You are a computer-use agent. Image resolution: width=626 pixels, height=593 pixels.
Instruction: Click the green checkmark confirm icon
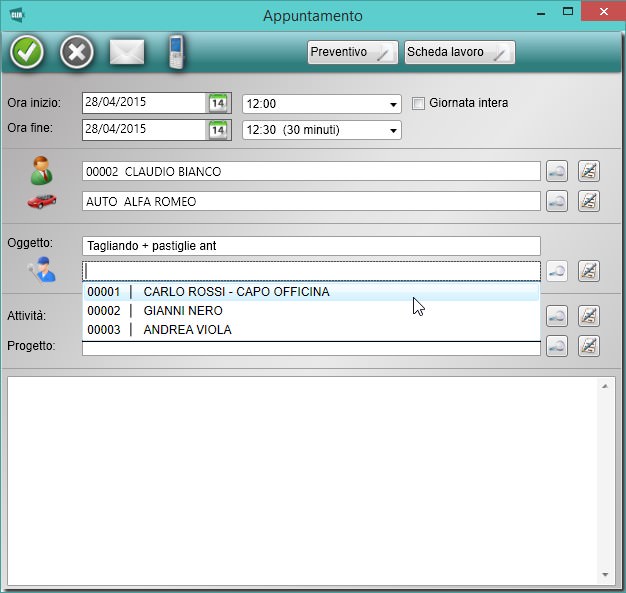coord(27,52)
